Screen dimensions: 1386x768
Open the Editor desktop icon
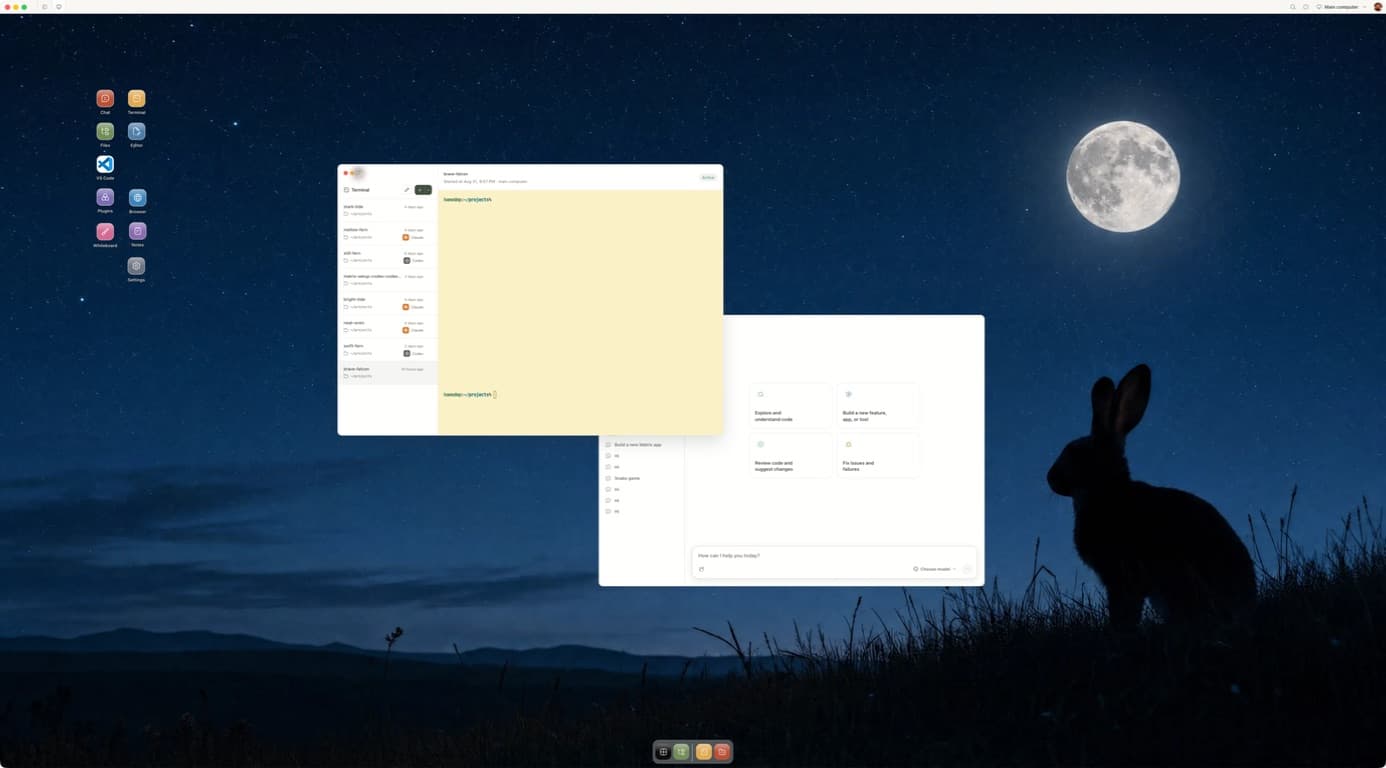[x=137, y=132]
